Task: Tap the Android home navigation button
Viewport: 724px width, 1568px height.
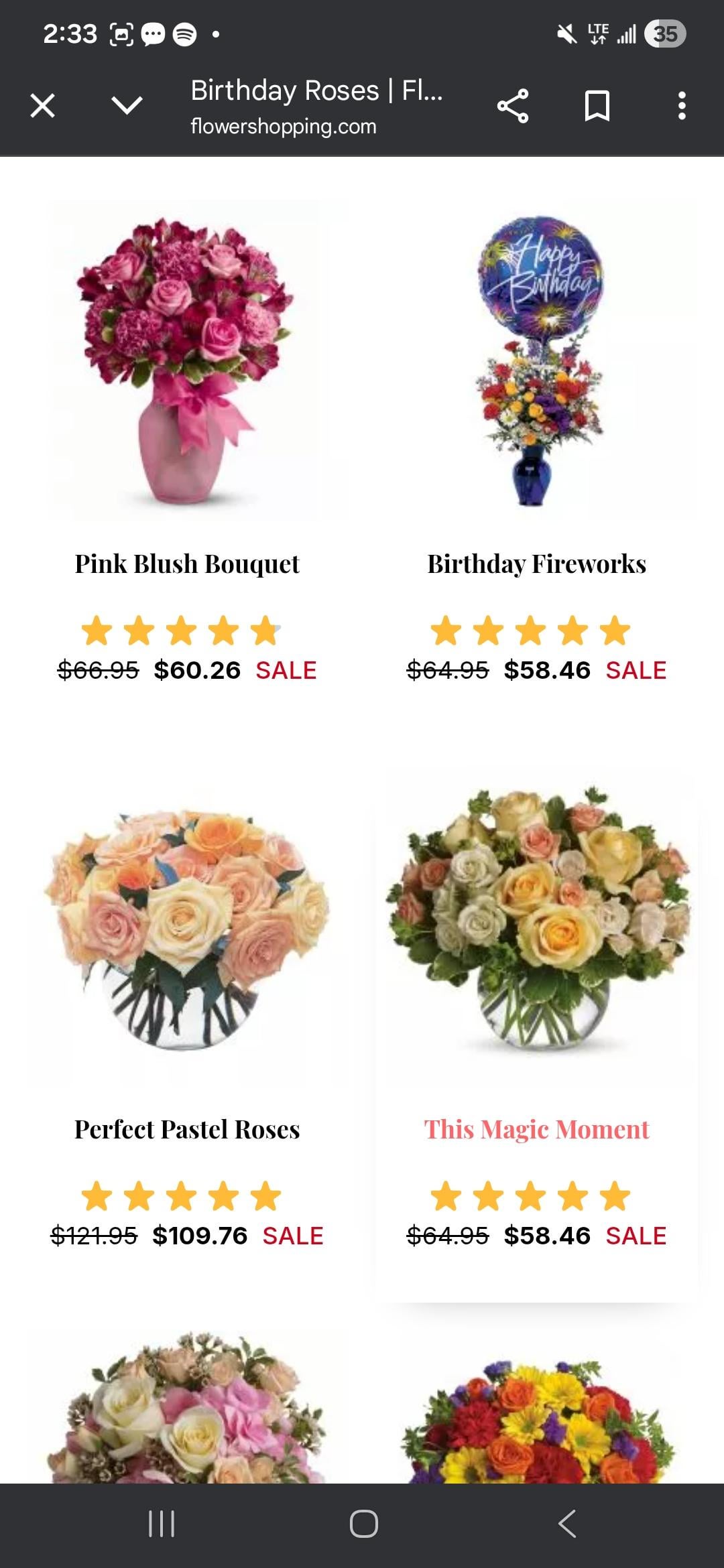Action: 363,1523
